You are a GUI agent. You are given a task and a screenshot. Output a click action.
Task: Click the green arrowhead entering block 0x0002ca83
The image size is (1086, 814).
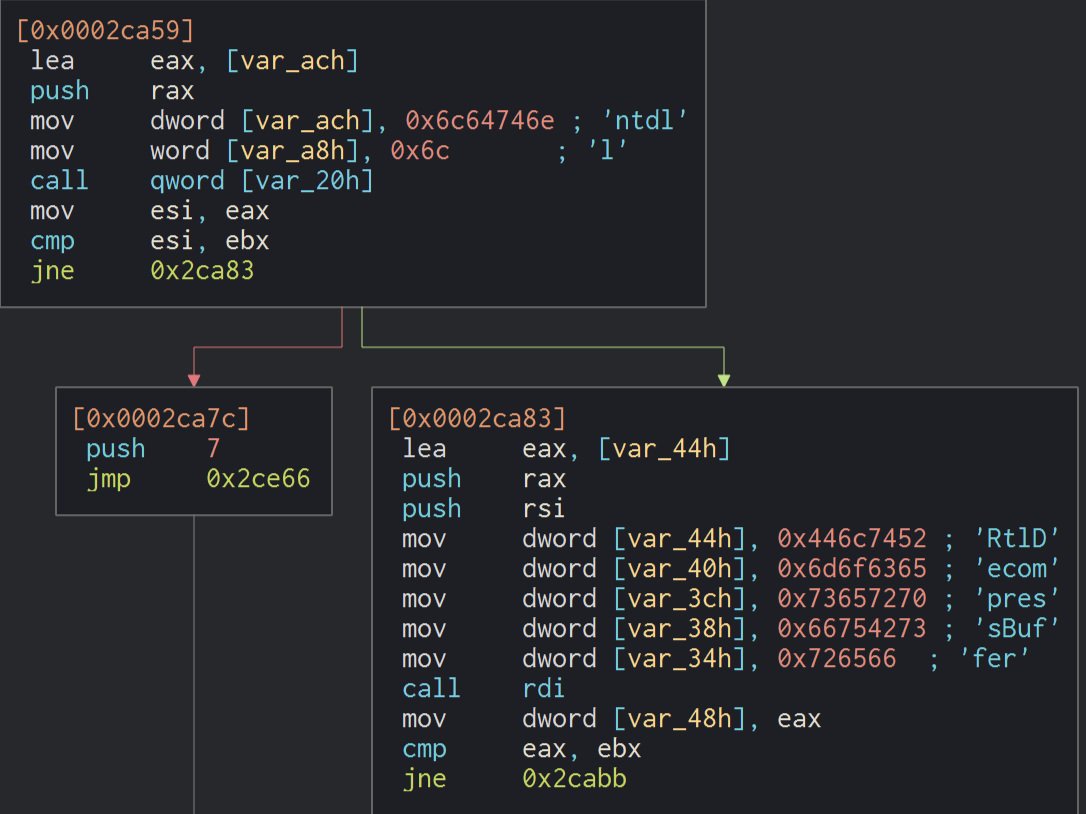(x=723, y=380)
